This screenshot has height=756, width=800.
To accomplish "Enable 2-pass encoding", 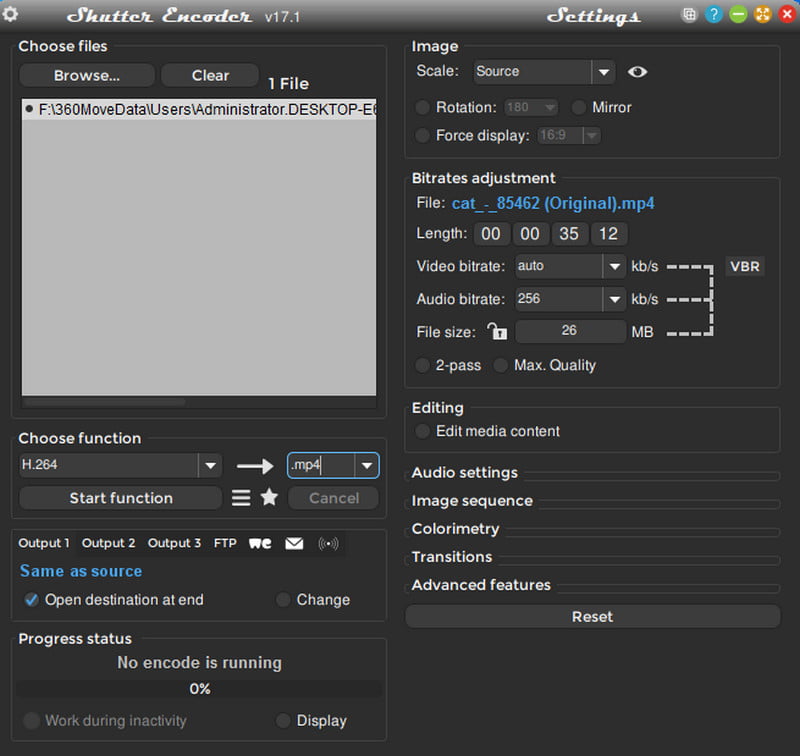I will pyautogui.click(x=422, y=365).
